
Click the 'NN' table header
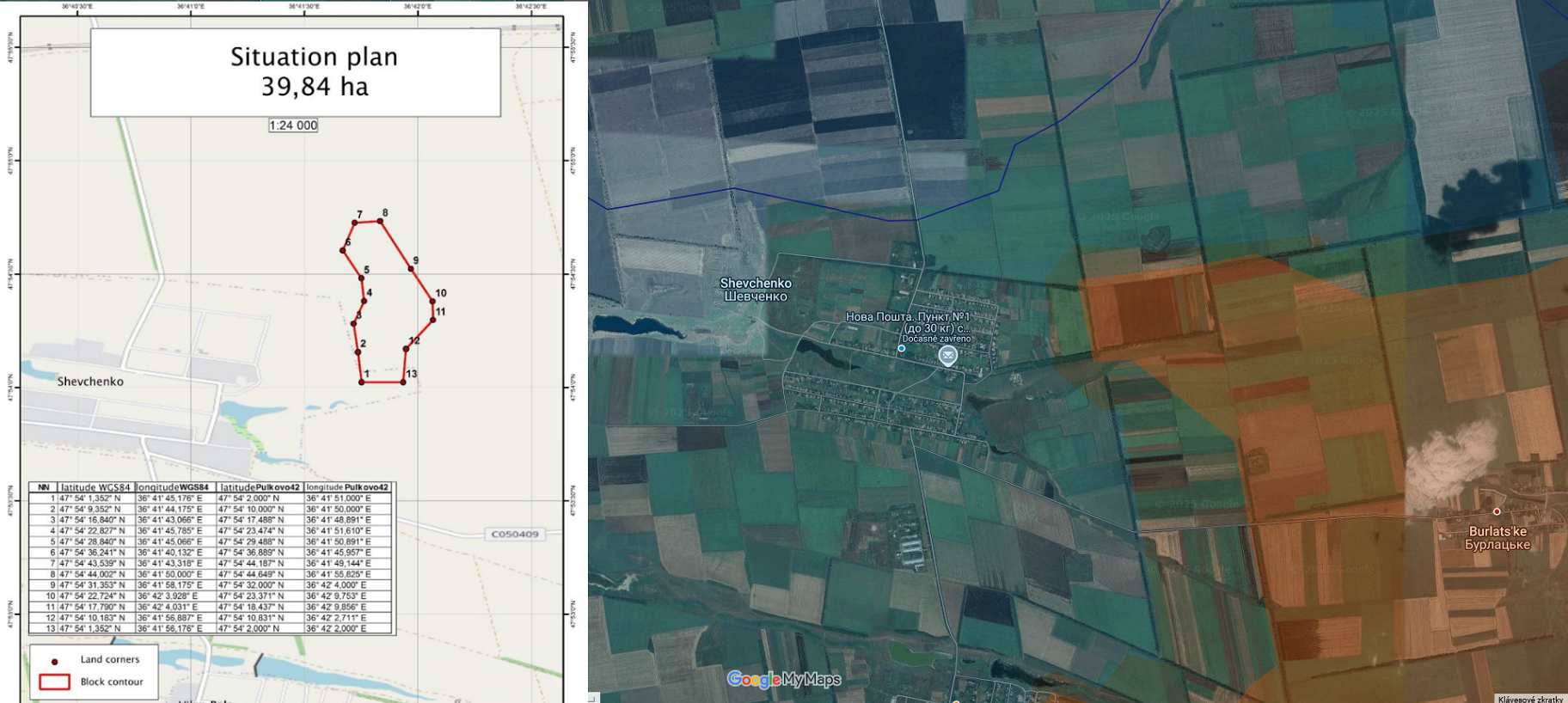44,487
